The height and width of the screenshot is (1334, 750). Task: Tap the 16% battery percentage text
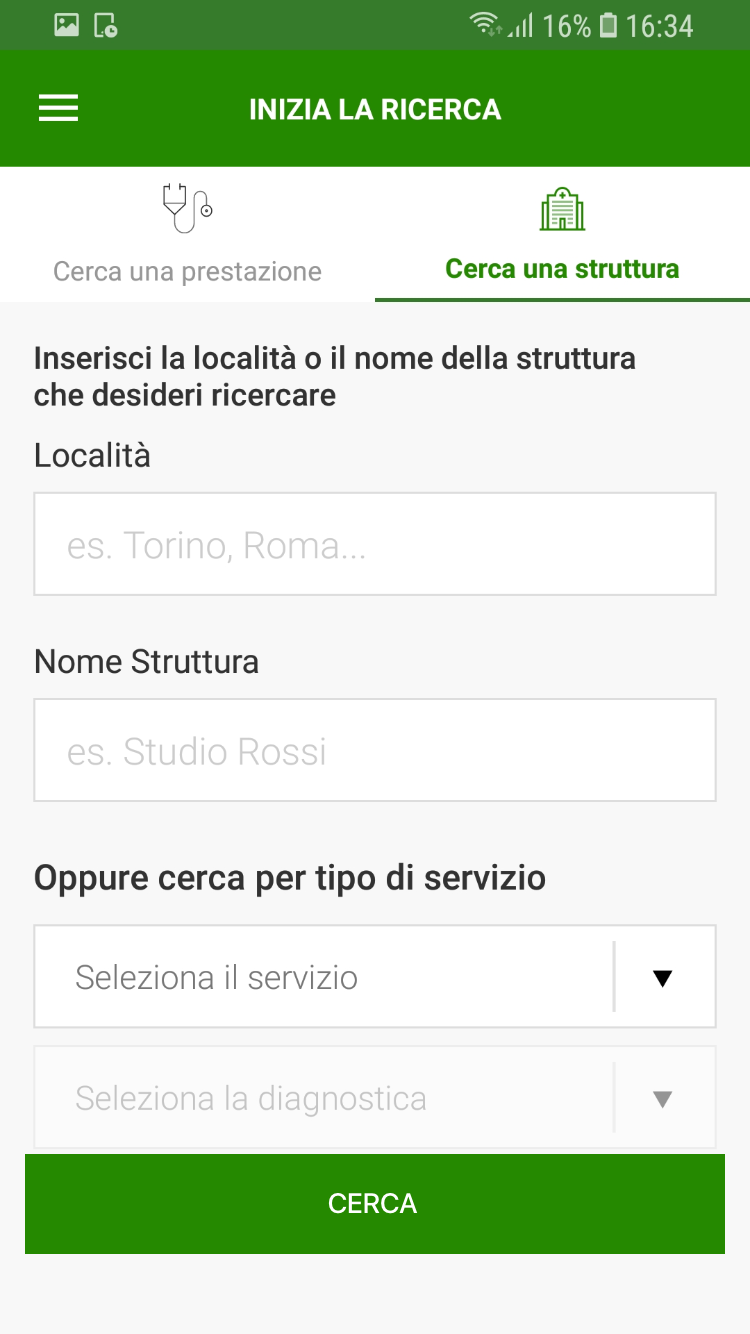click(x=566, y=26)
